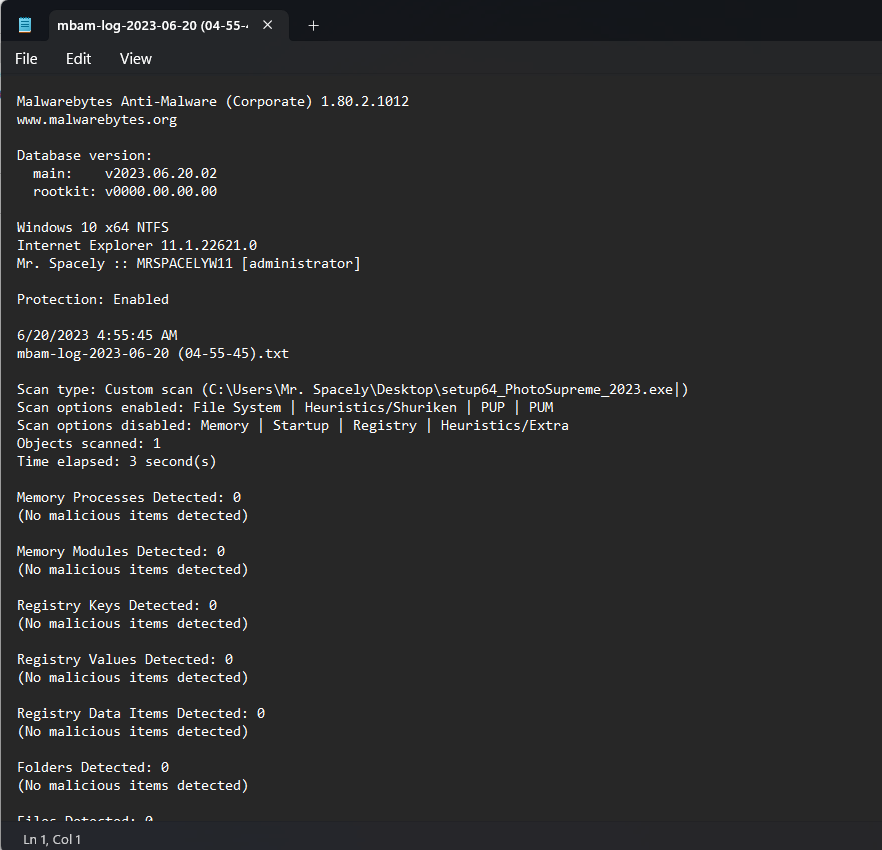Click the 'mbam-log-2023-06-20 (04-55-45).txt' filename line
The image size is (882, 850).
coord(152,353)
